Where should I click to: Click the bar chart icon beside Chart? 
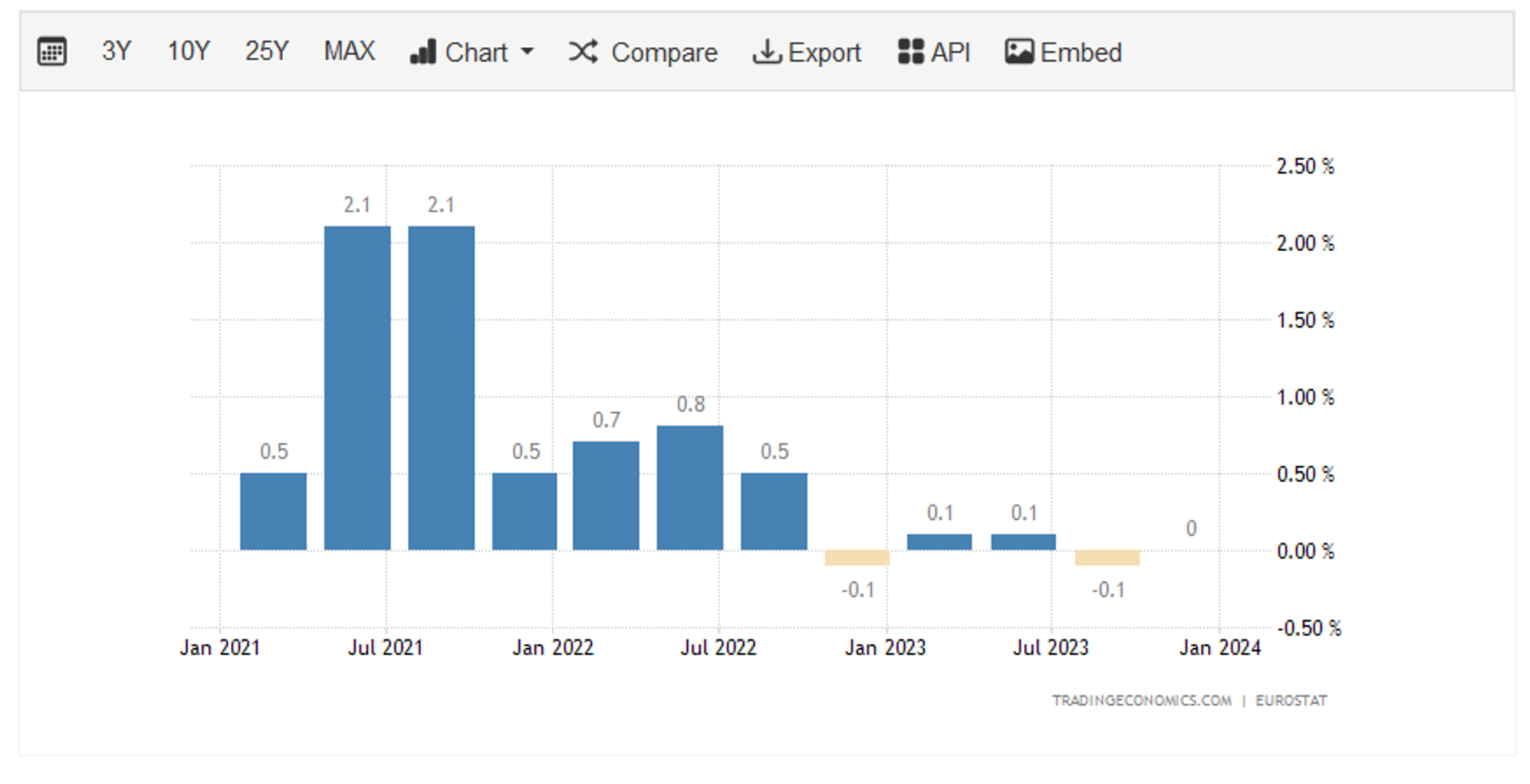pos(422,52)
